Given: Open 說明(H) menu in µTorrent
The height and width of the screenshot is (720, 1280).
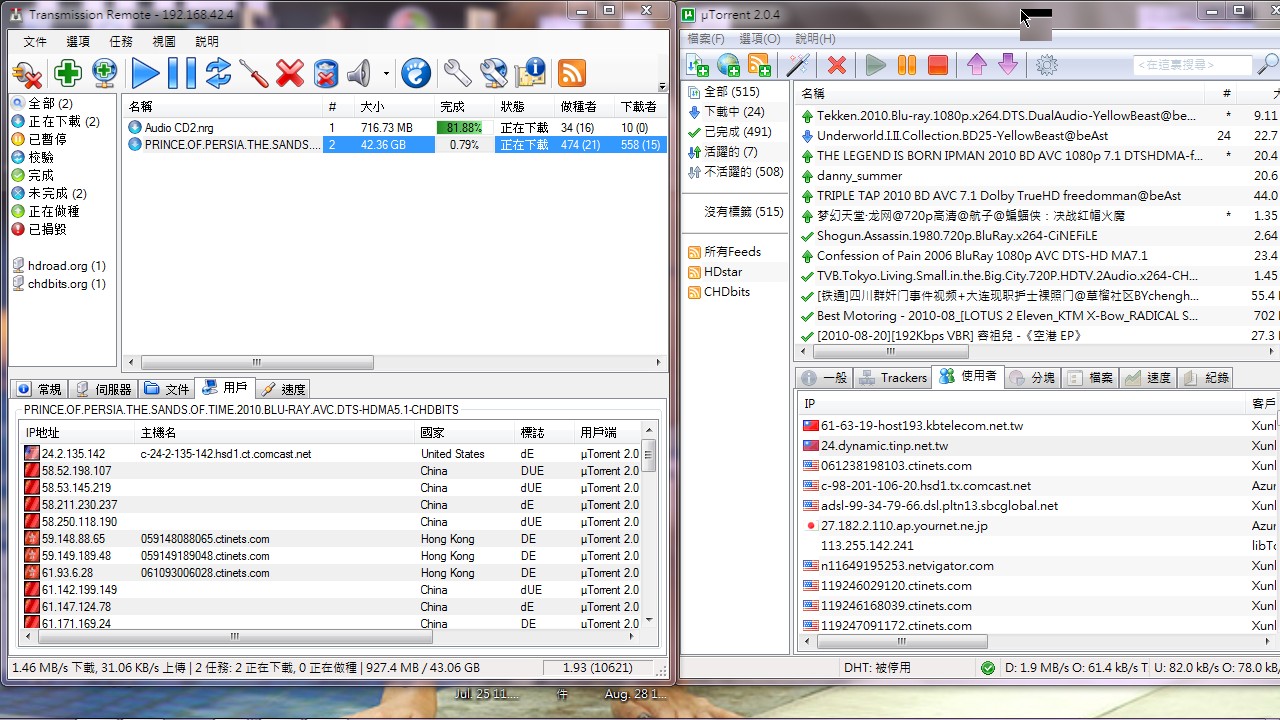Looking at the screenshot, I should pos(815,39).
